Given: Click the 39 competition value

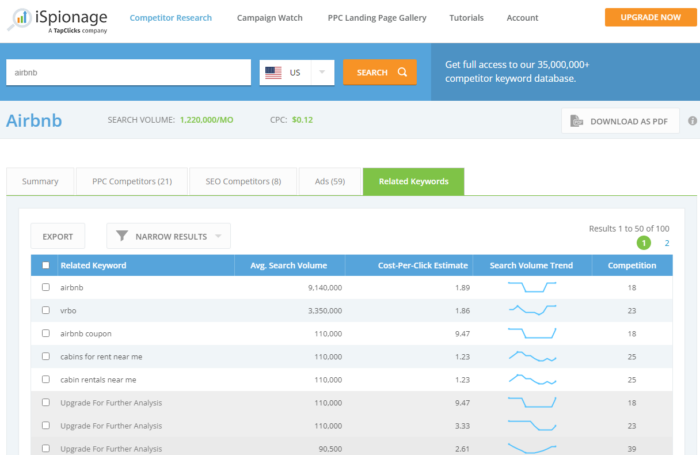Looking at the screenshot, I should 632,449.
